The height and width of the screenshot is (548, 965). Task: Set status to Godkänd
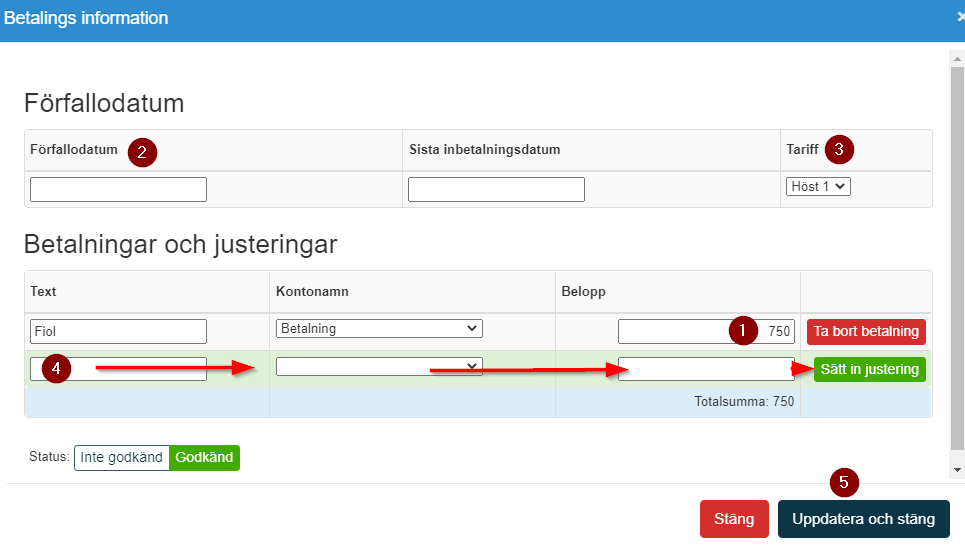point(204,457)
